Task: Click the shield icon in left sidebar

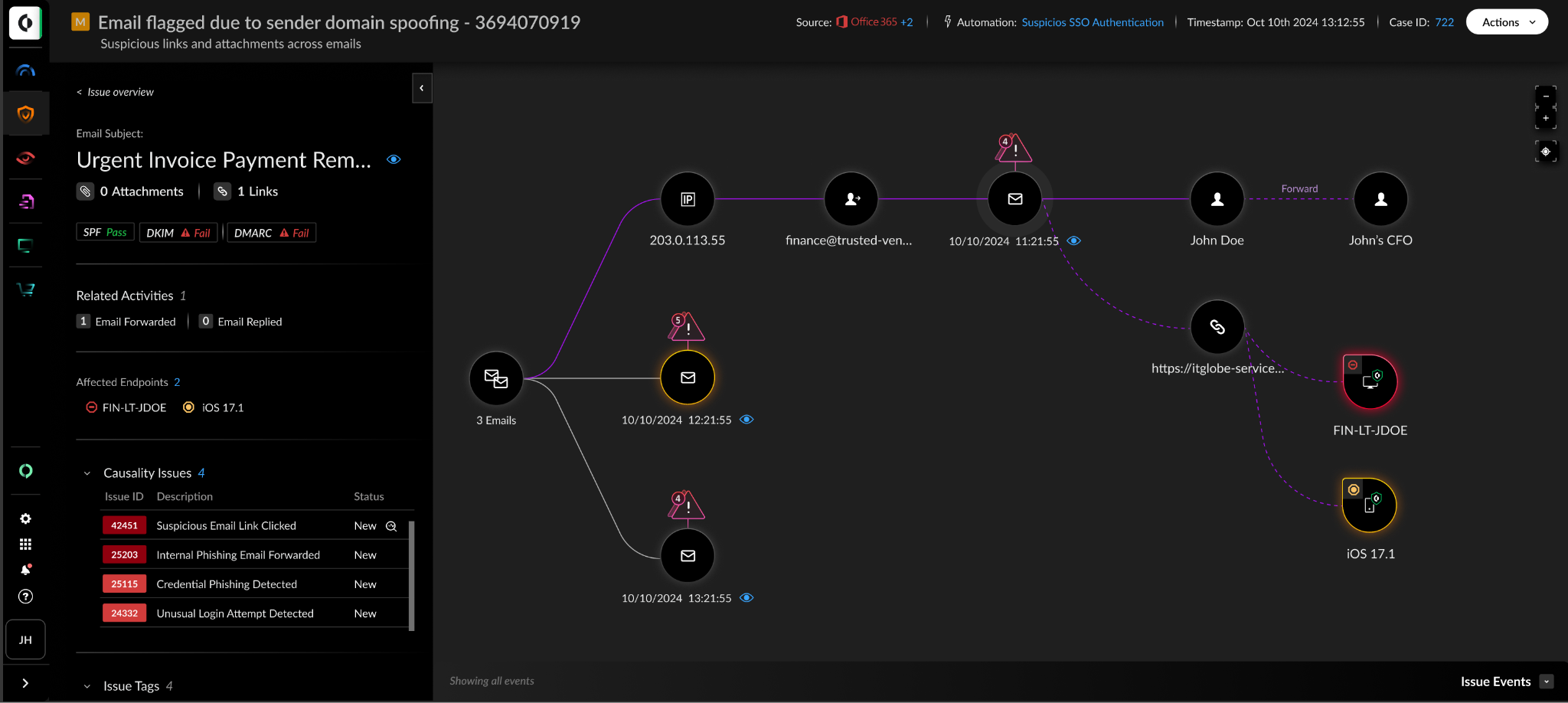Action: pyautogui.click(x=25, y=114)
